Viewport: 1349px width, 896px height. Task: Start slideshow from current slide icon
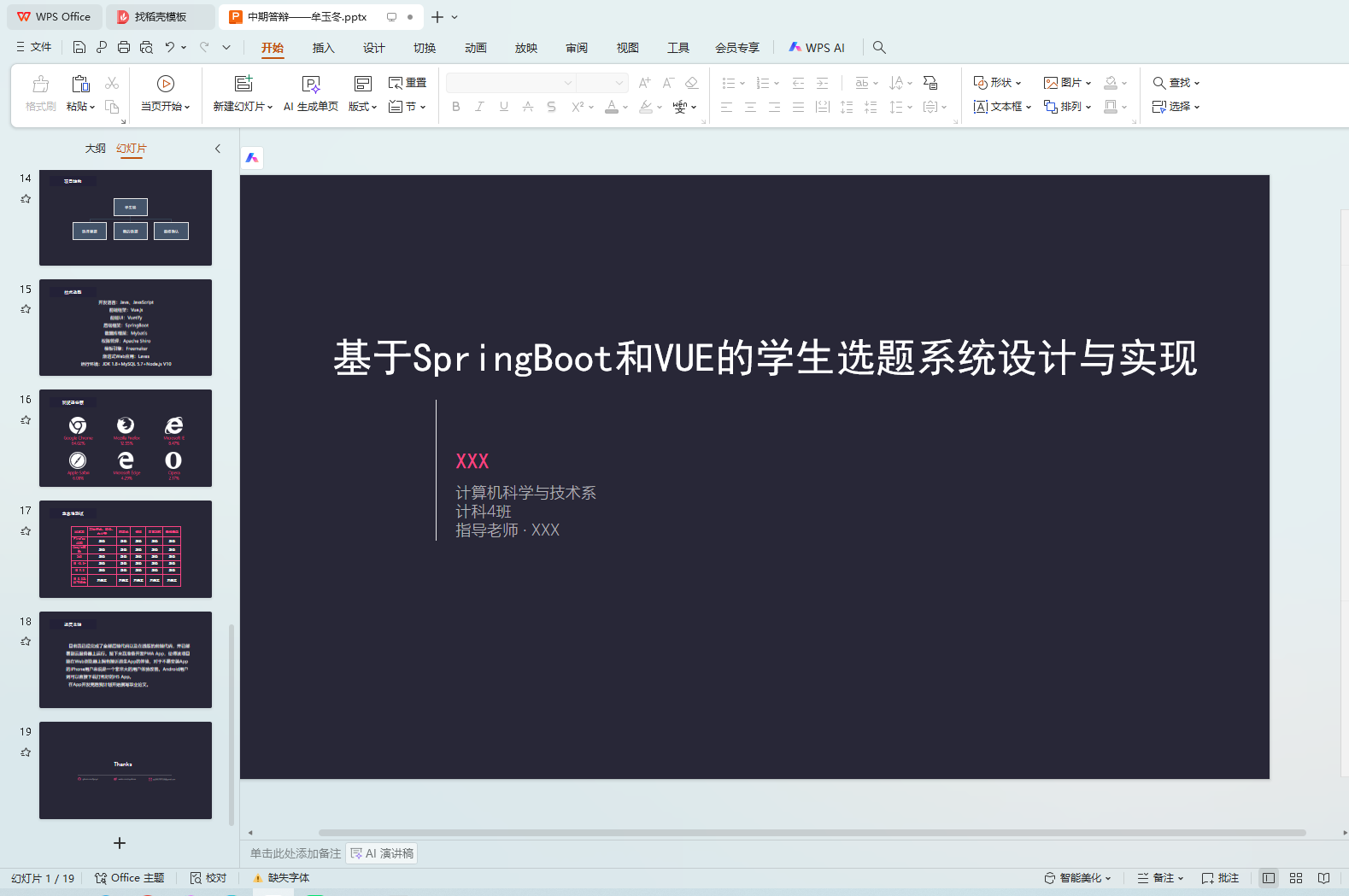click(x=166, y=84)
